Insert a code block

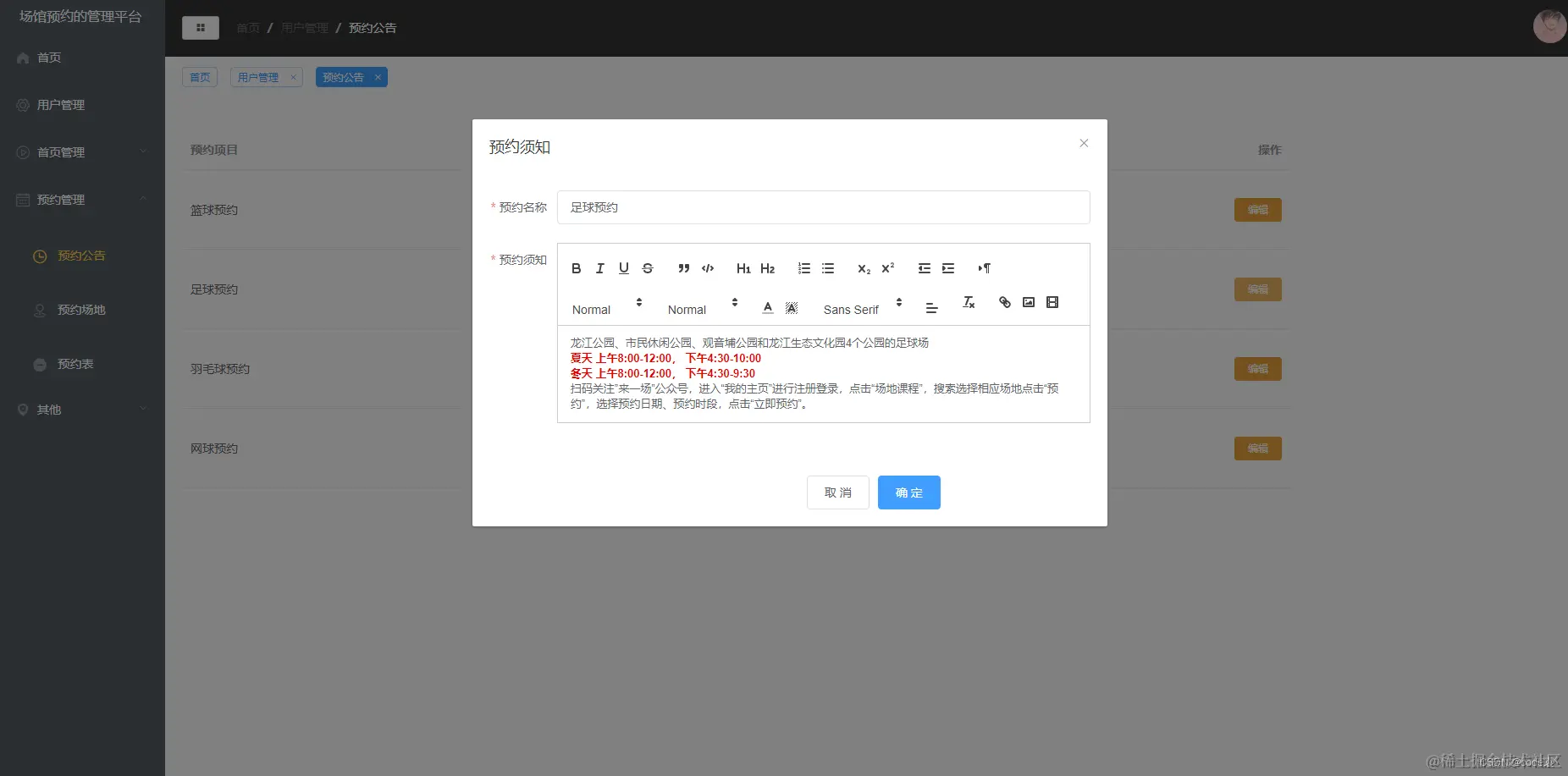(708, 268)
